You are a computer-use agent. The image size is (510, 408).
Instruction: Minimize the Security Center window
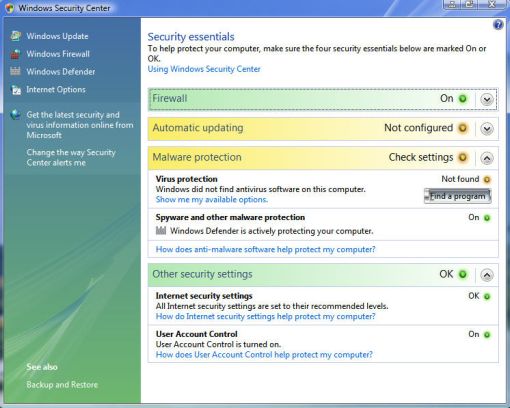click(452, 4)
